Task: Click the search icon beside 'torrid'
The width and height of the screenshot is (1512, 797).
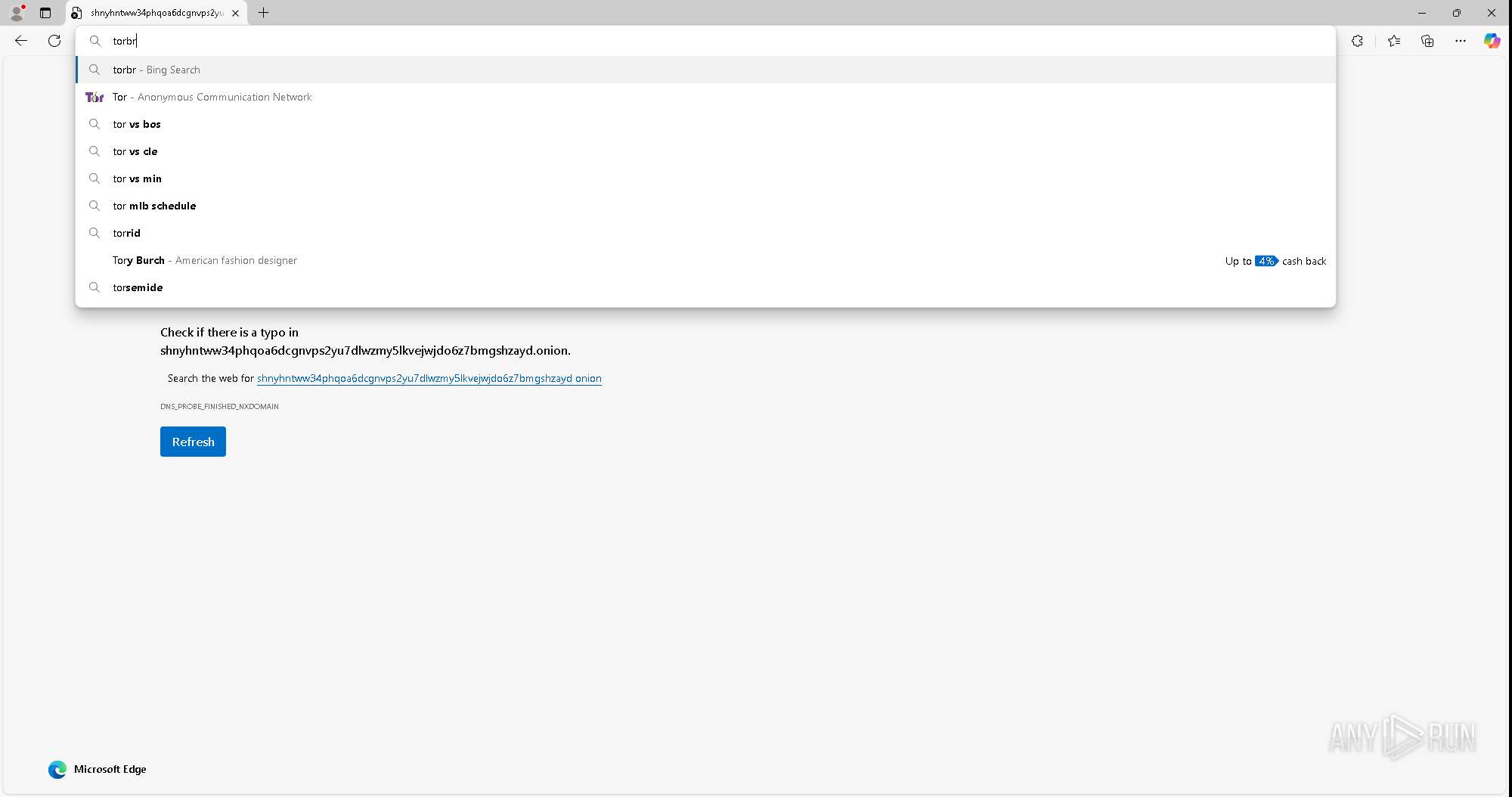Action: click(x=94, y=233)
